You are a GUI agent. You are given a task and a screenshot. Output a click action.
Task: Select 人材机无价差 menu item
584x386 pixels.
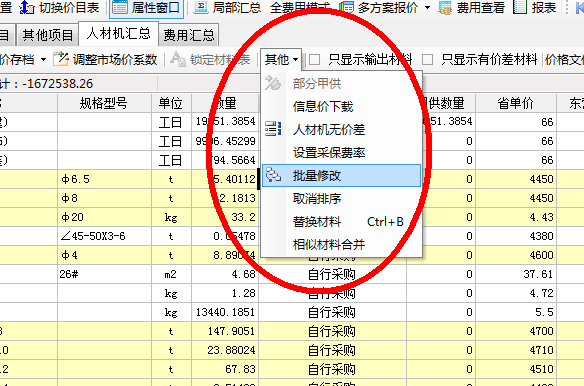(x=342, y=129)
